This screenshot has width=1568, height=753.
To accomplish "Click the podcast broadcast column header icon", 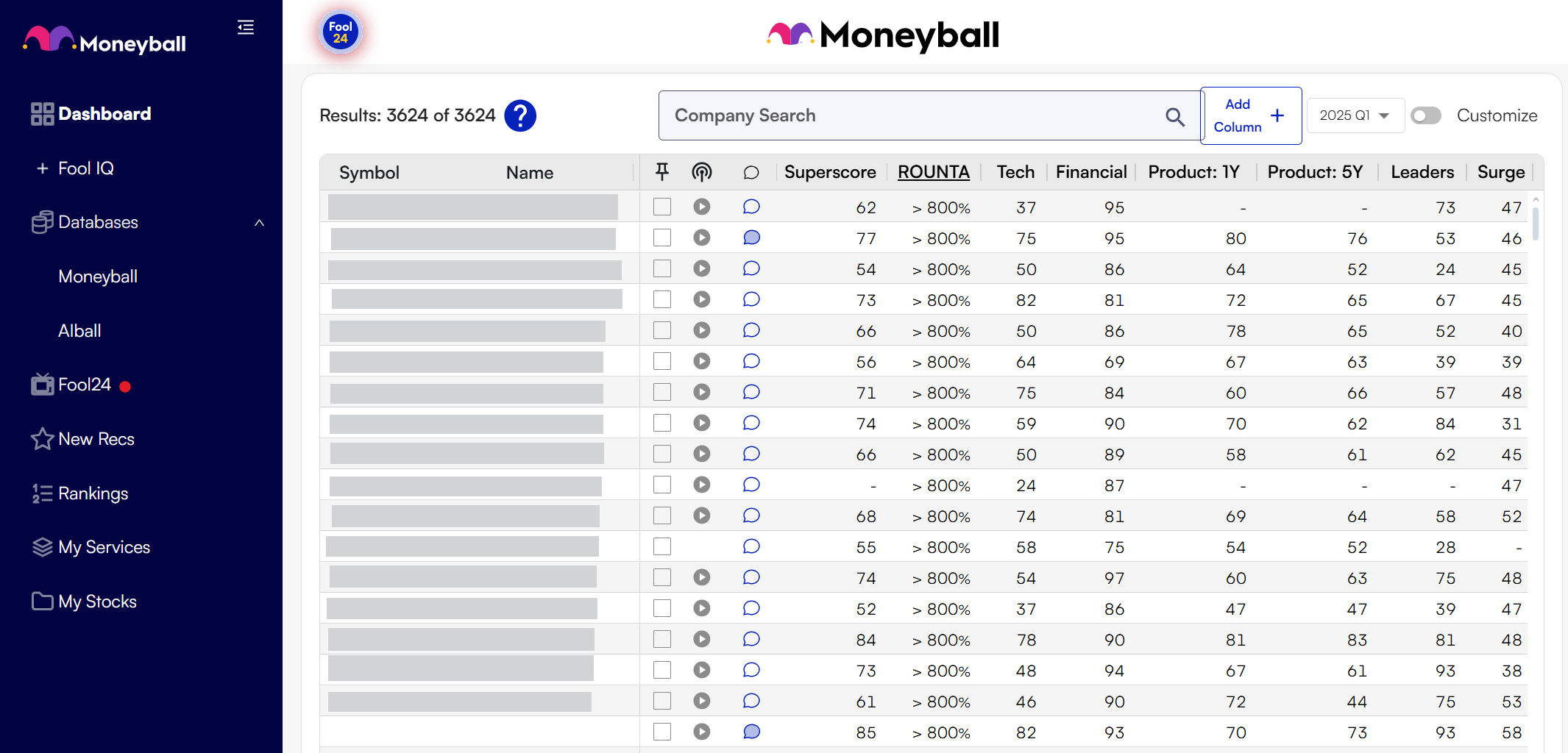I will [702, 172].
